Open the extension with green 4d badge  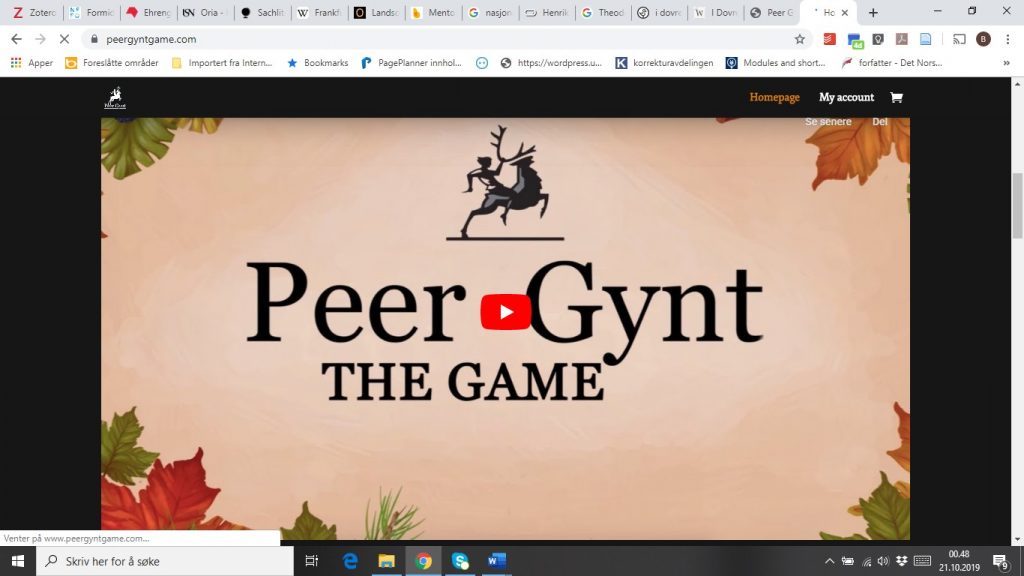pyautogui.click(x=855, y=40)
